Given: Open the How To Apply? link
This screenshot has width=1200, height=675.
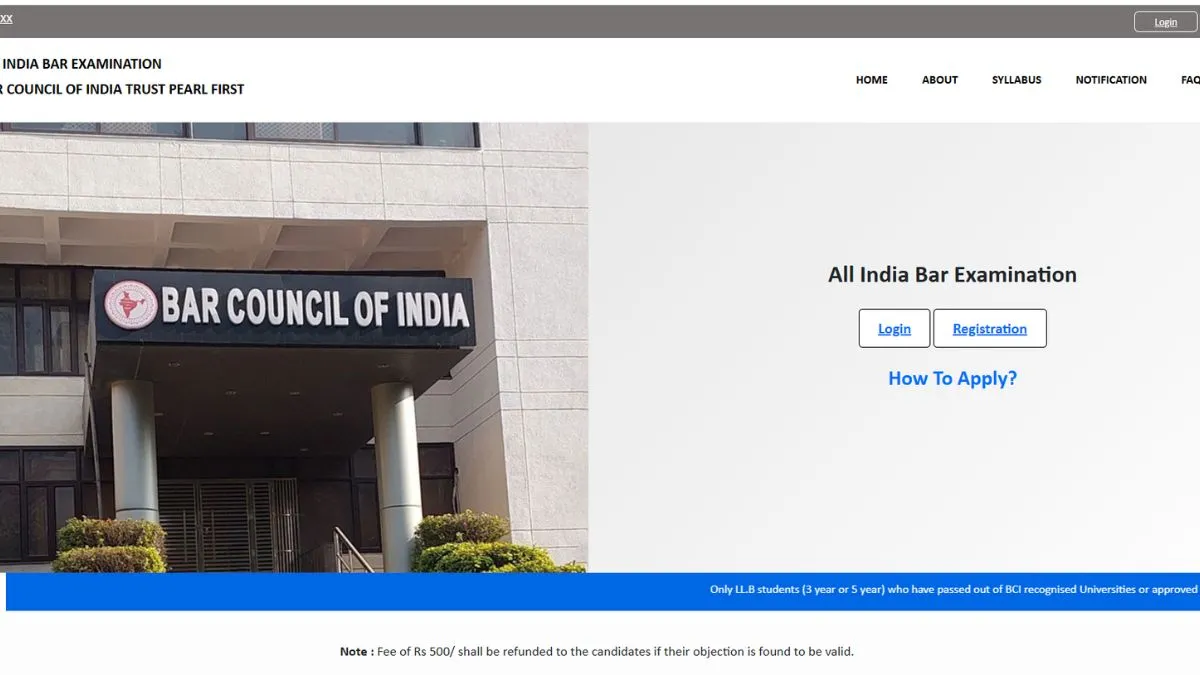Looking at the screenshot, I should [x=952, y=378].
